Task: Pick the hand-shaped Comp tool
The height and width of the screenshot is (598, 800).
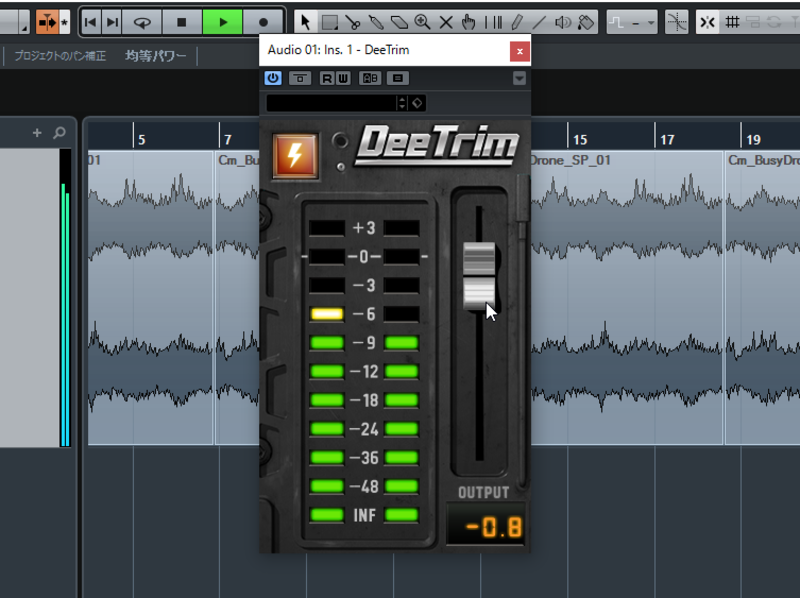Action: [x=469, y=22]
